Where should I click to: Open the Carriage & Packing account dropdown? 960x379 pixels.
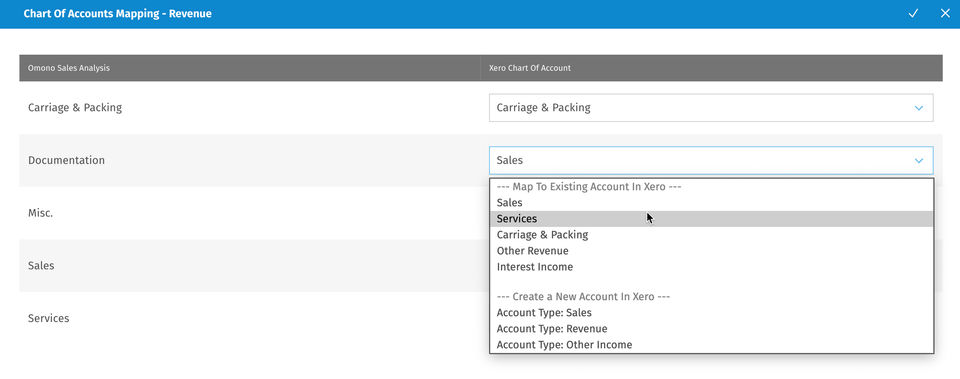[711, 108]
